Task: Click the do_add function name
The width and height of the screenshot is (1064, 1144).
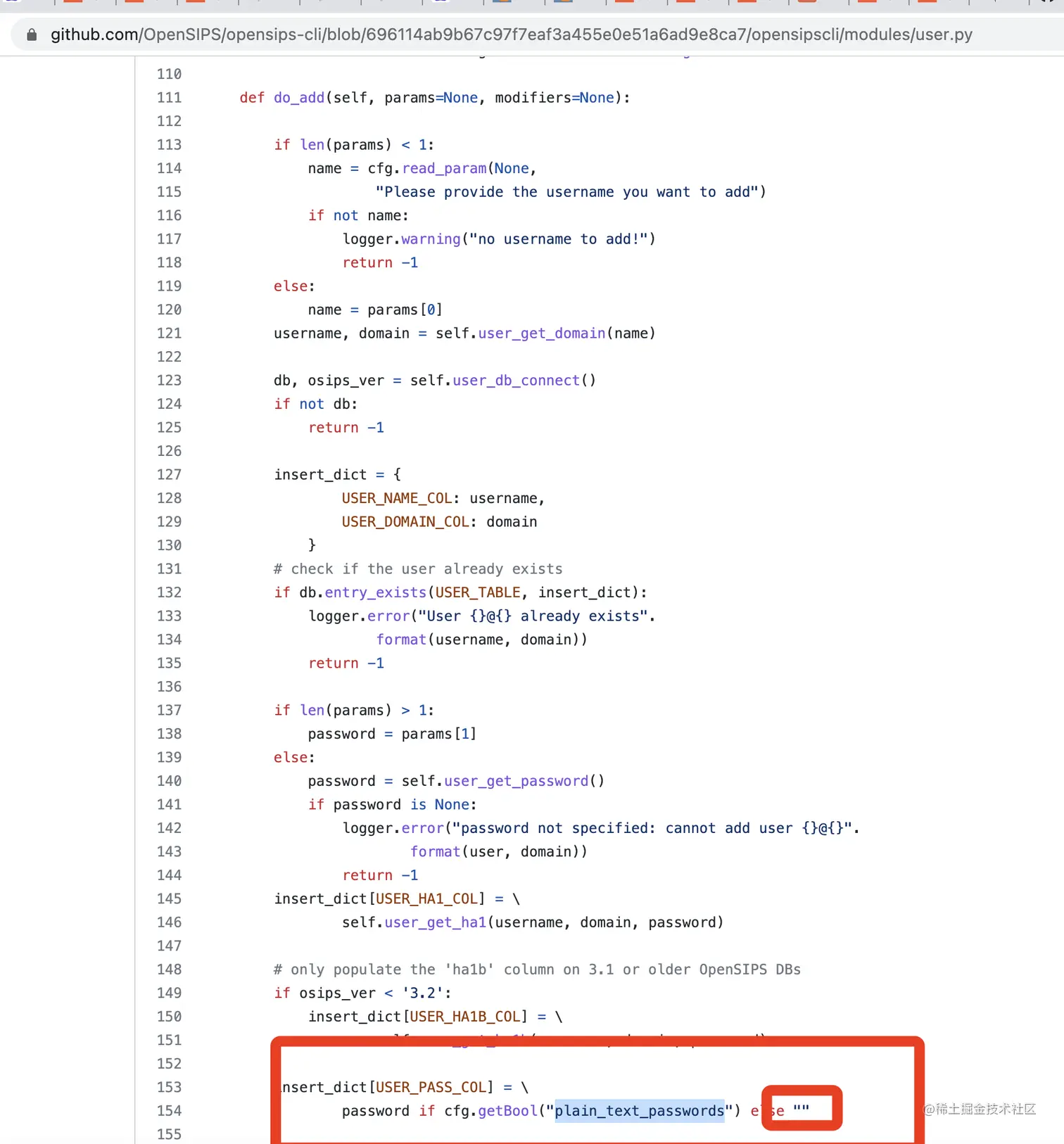Action: coord(299,98)
